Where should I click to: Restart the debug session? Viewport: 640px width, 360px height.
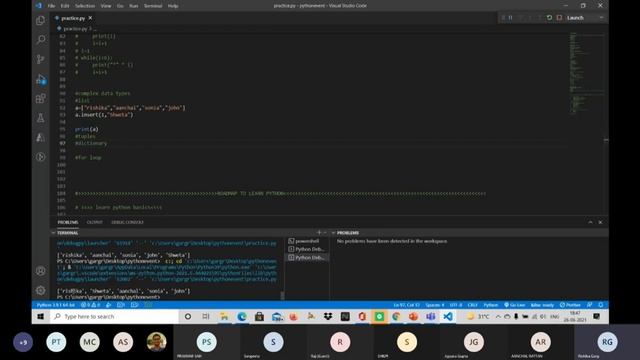549,18
